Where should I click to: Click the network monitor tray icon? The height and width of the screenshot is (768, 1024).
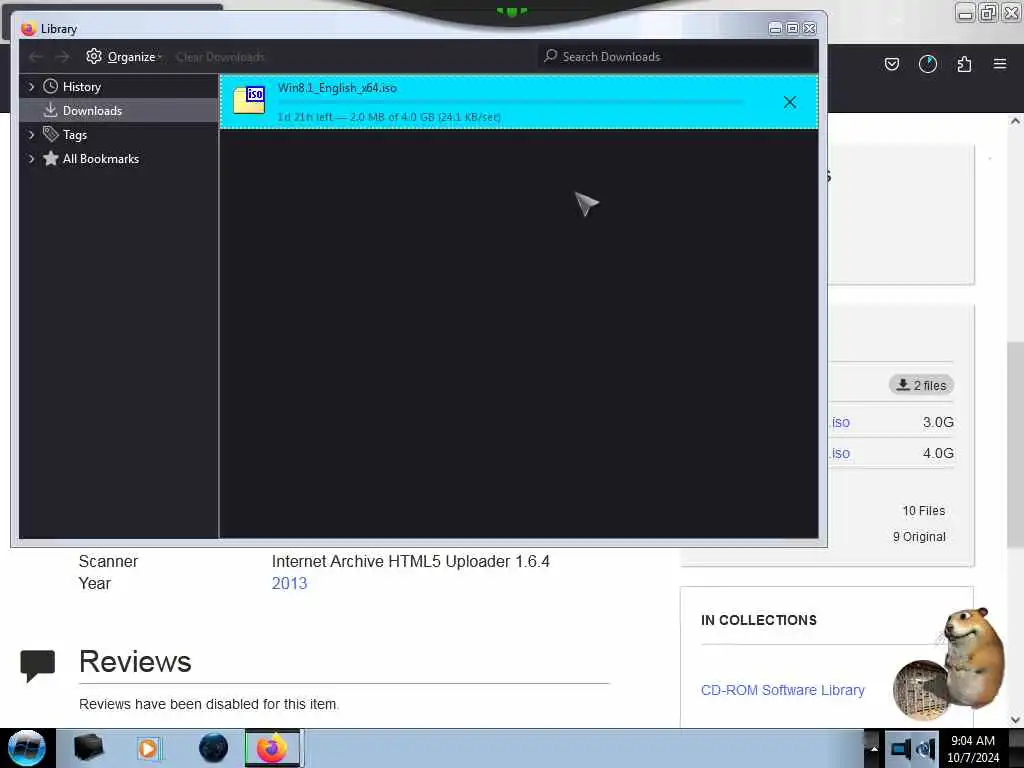[900, 749]
